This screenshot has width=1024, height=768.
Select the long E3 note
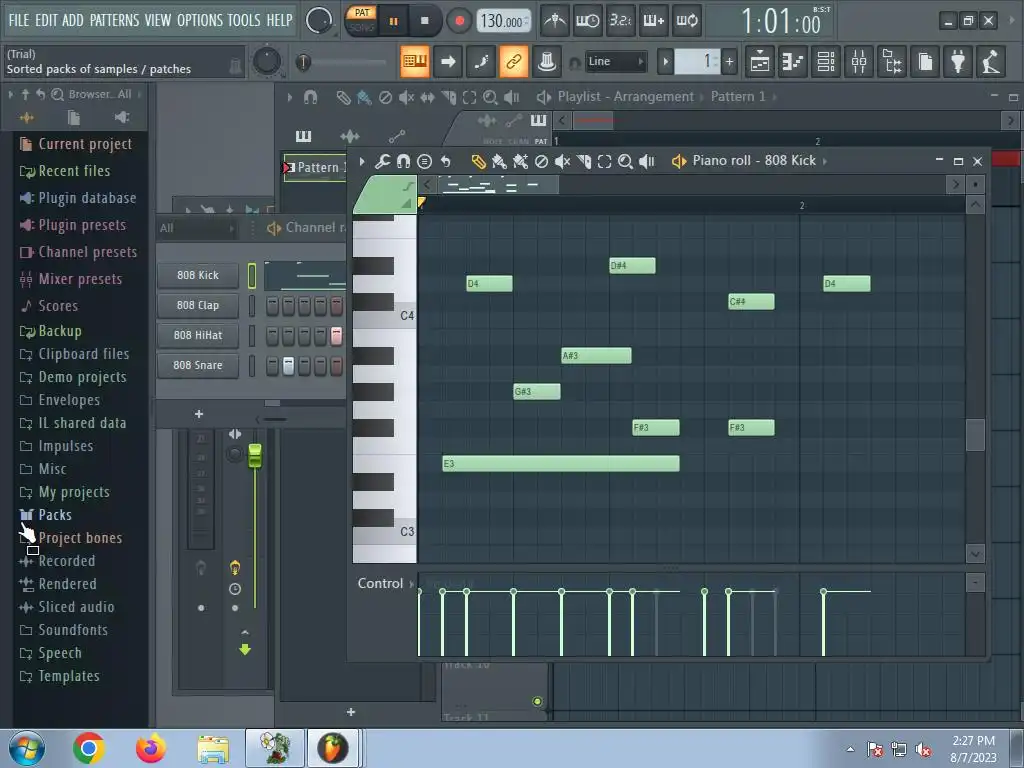pos(561,464)
